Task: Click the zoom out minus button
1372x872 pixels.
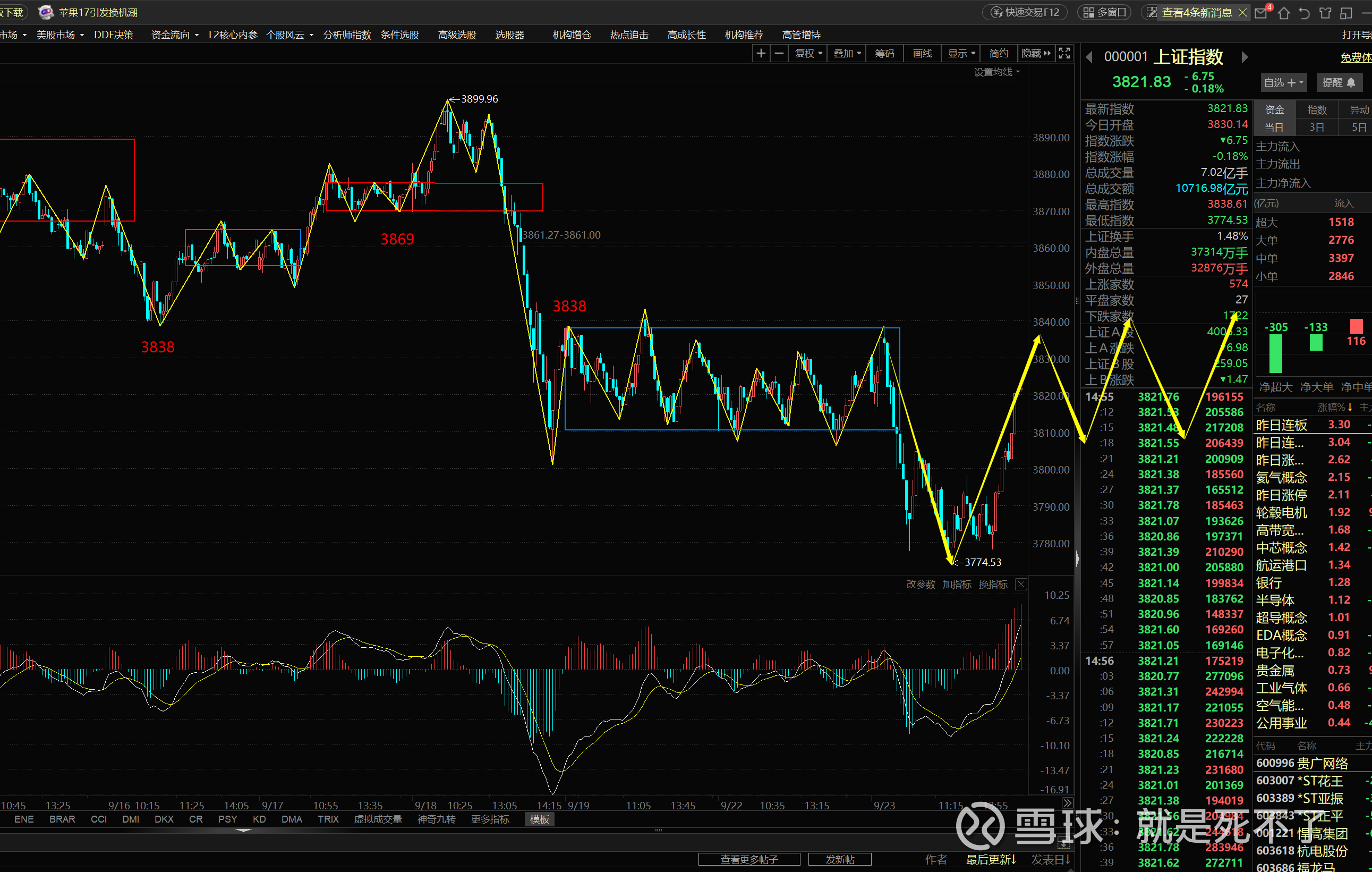Action: (779, 53)
